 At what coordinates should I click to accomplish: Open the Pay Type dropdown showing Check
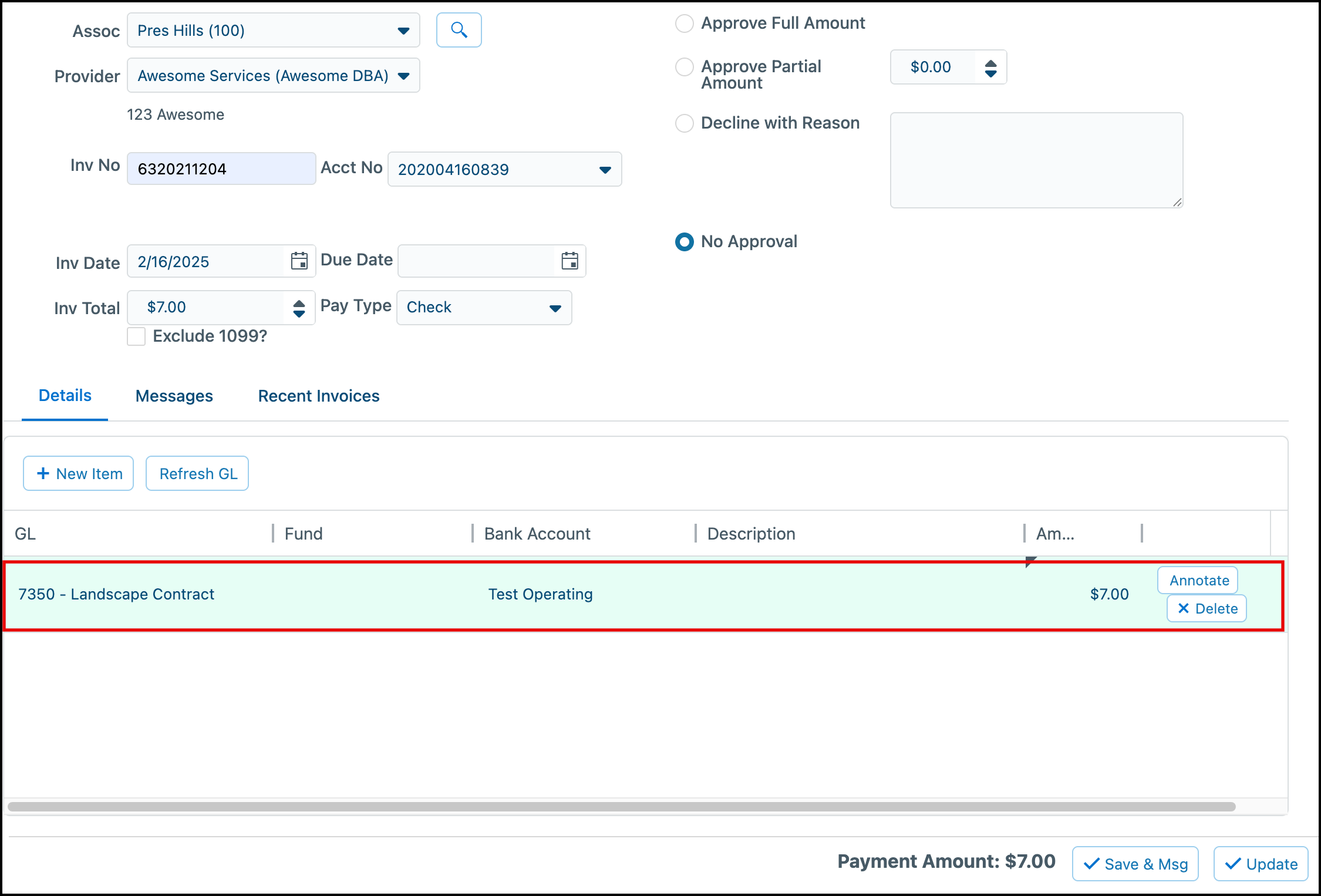[554, 308]
